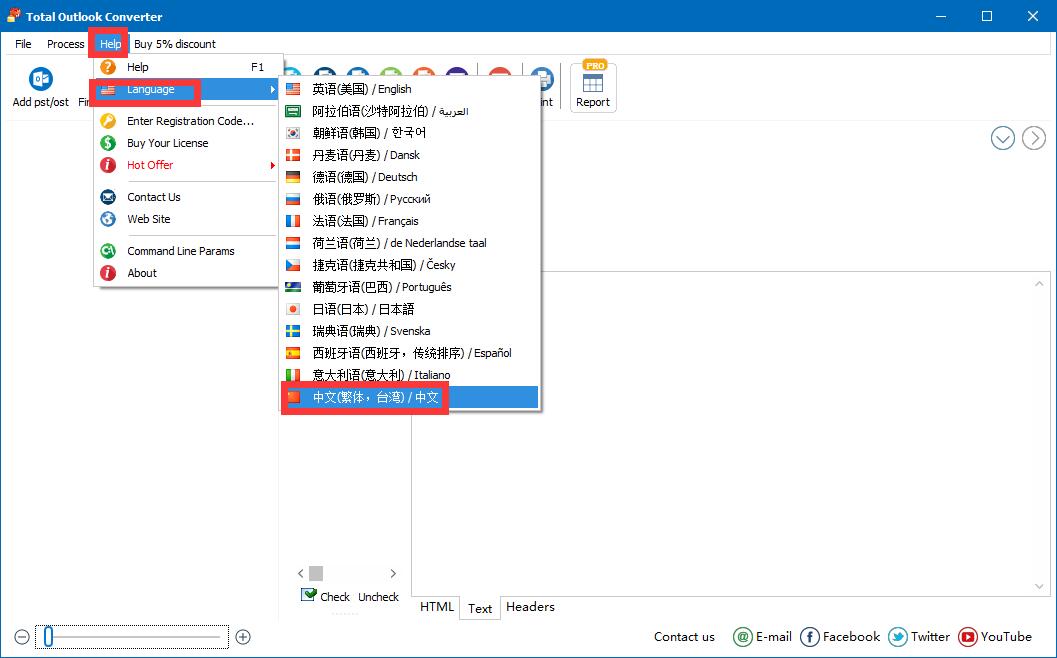Open the Twitter link
Viewport: 1057px width, 658px height.
coord(919,636)
